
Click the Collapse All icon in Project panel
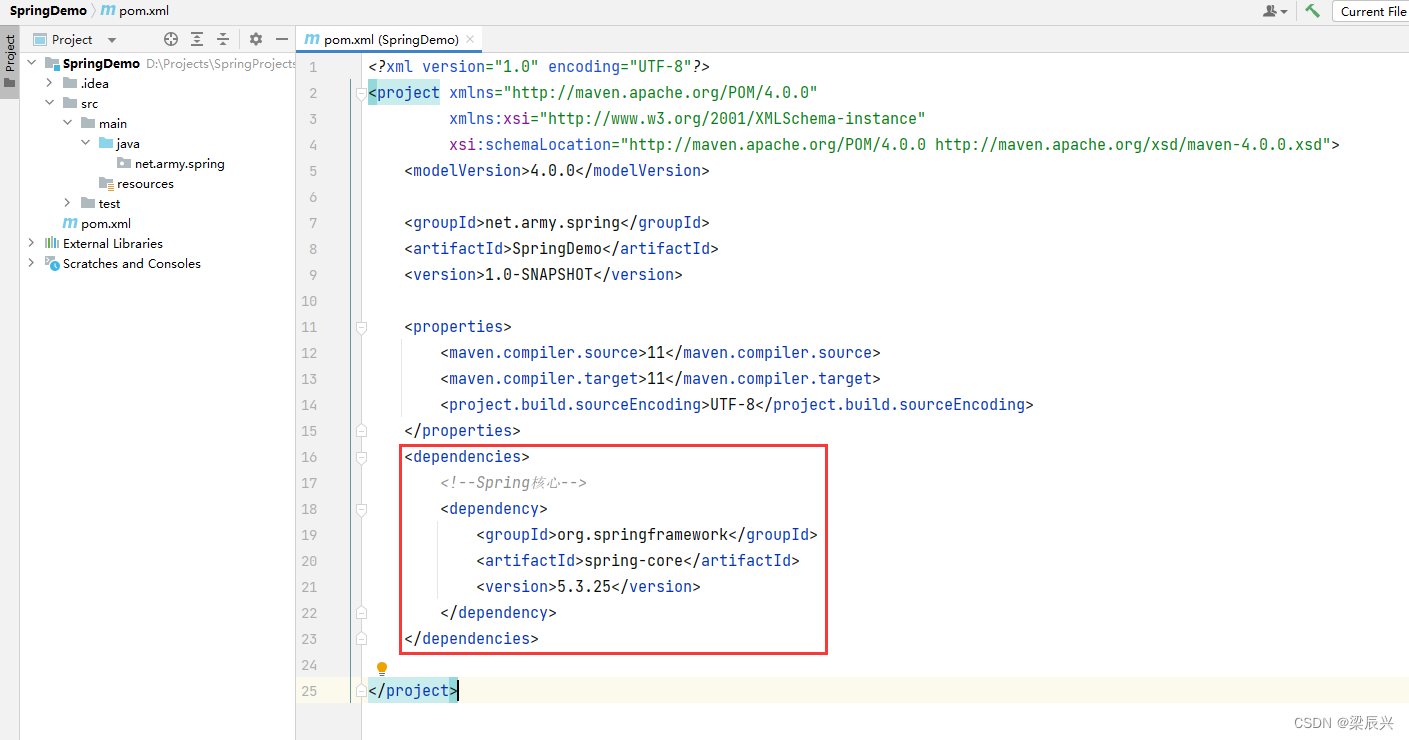(223, 39)
